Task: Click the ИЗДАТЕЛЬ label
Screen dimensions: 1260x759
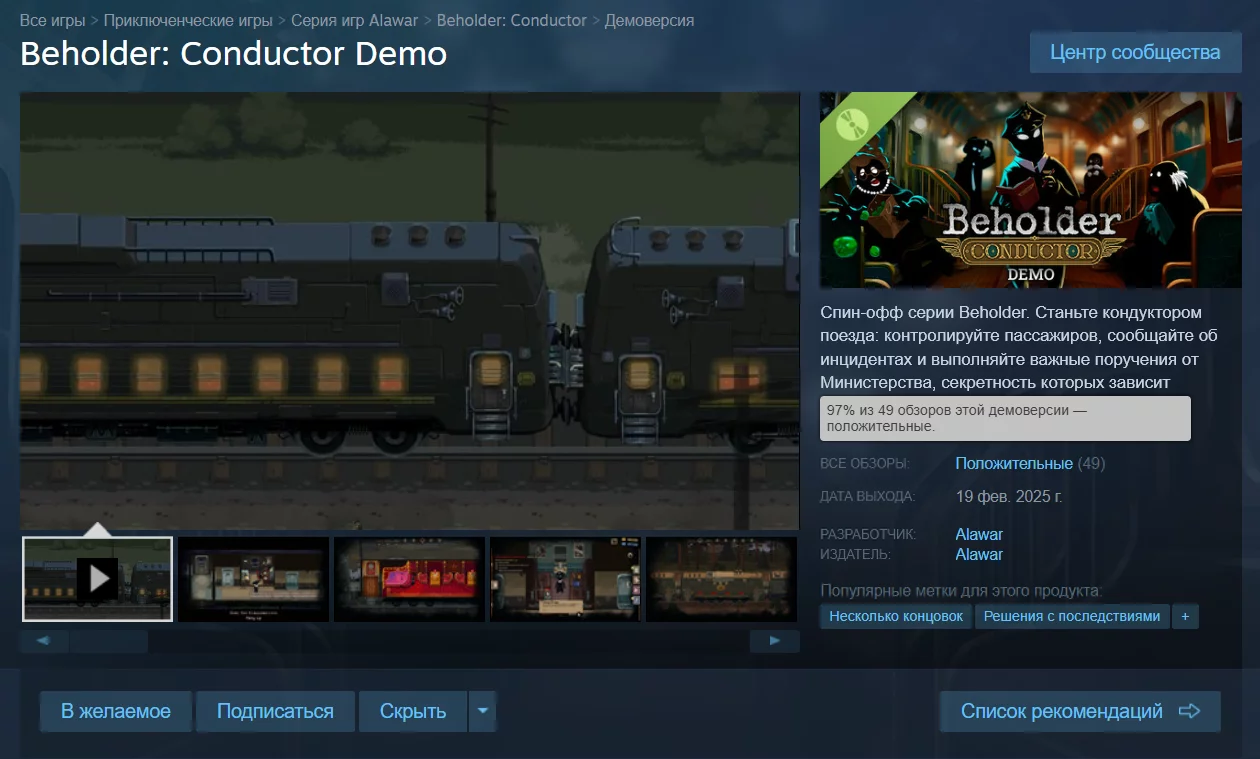Action: coord(855,554)
